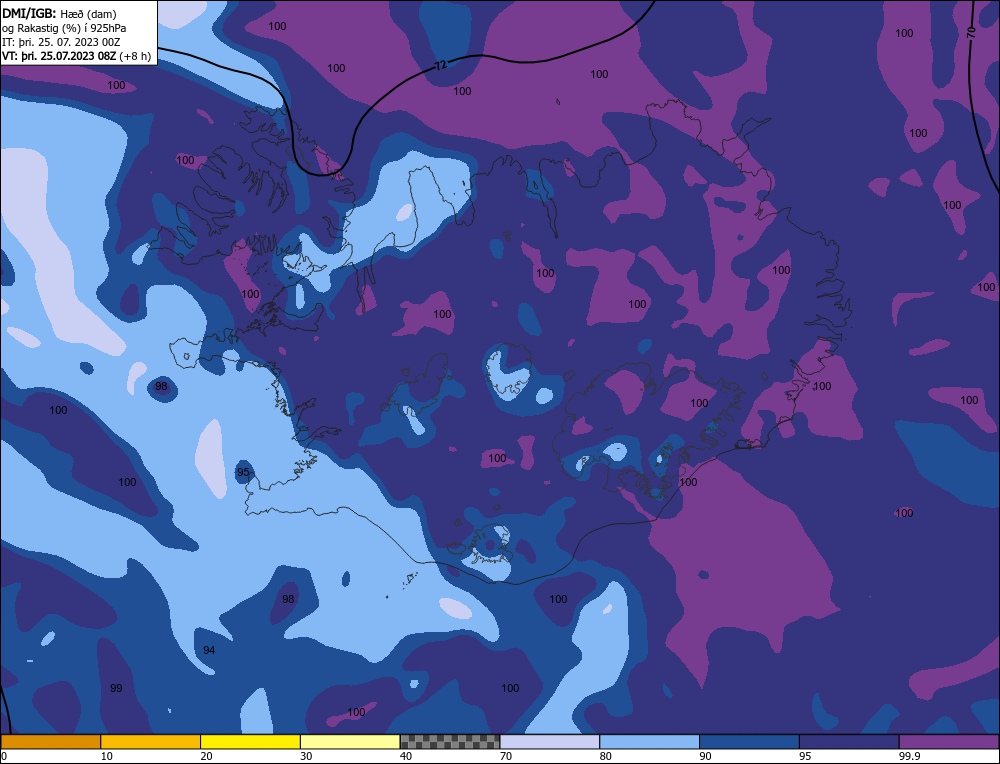1000x764 pixels.
Task: Select the dark navy 95–99.9 legend swatch
Action: (x=849, y=742)
